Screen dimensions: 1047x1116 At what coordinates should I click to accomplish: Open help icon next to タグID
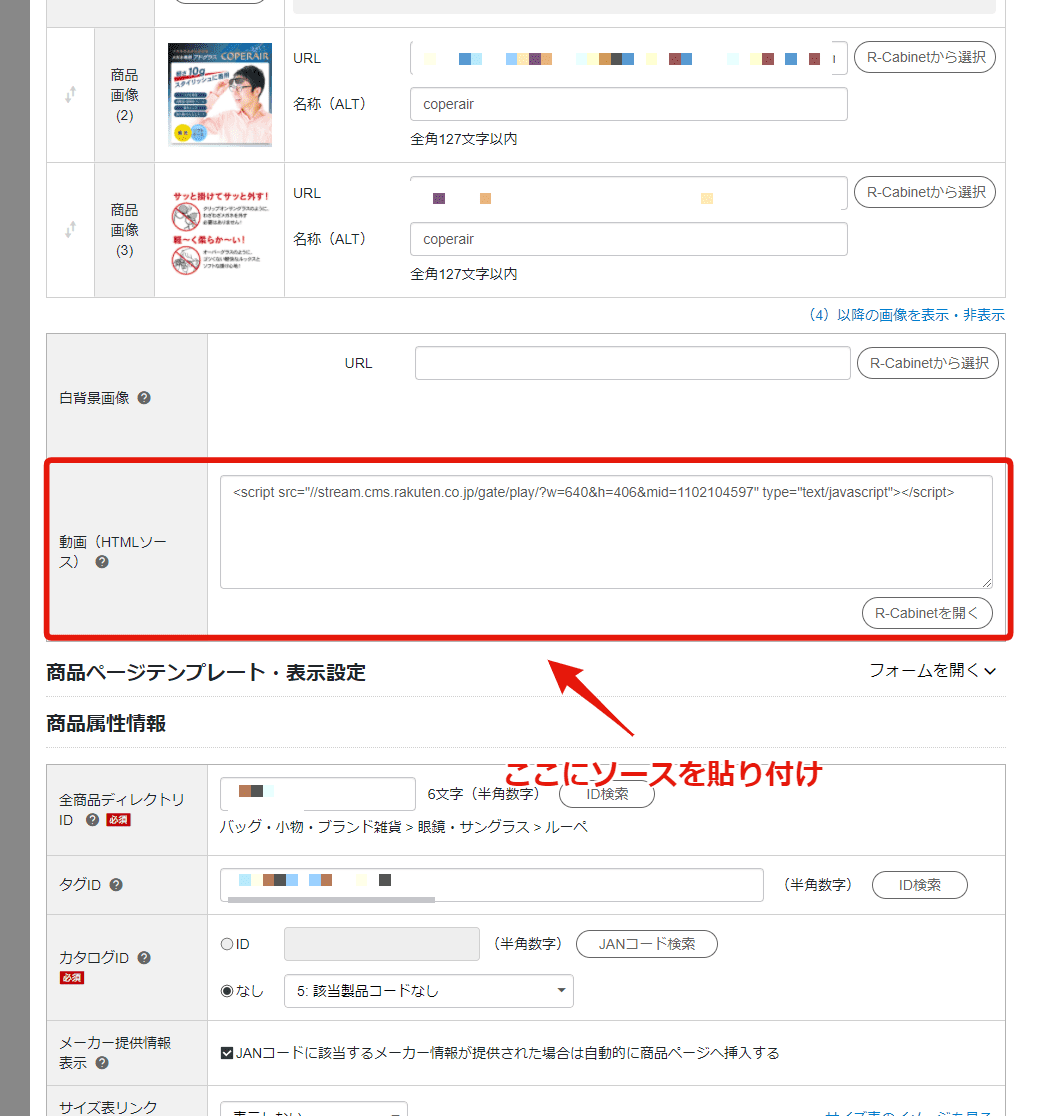click(x=116, y=885)
